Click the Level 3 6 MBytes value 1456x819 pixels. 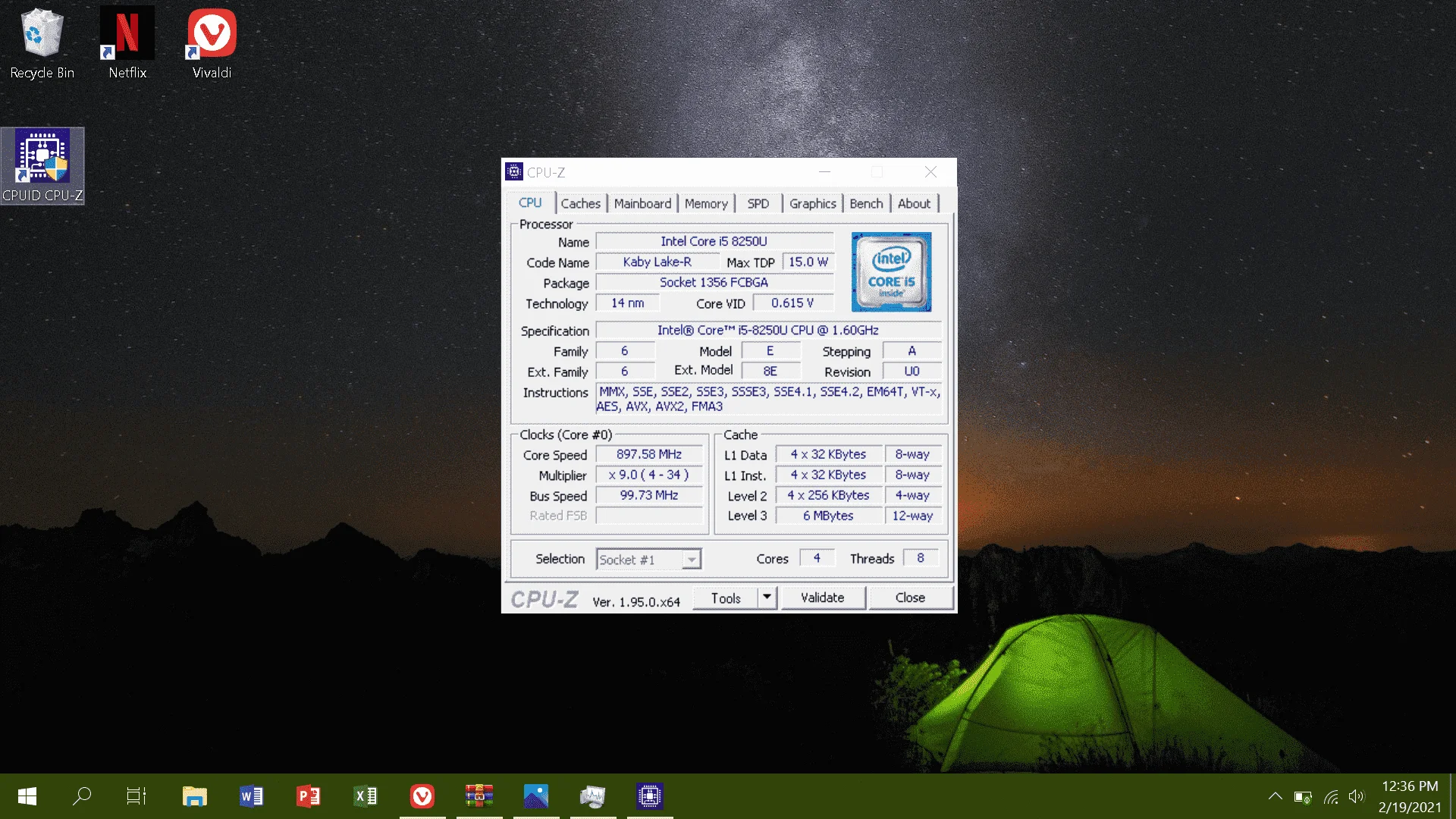[x=828, y=516]
